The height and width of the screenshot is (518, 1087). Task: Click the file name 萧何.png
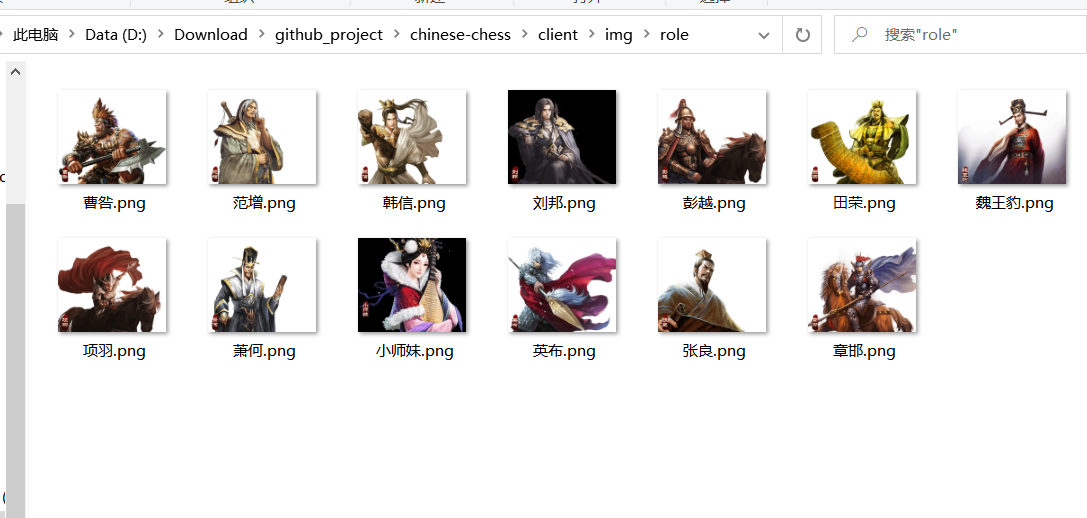[264, 351]
